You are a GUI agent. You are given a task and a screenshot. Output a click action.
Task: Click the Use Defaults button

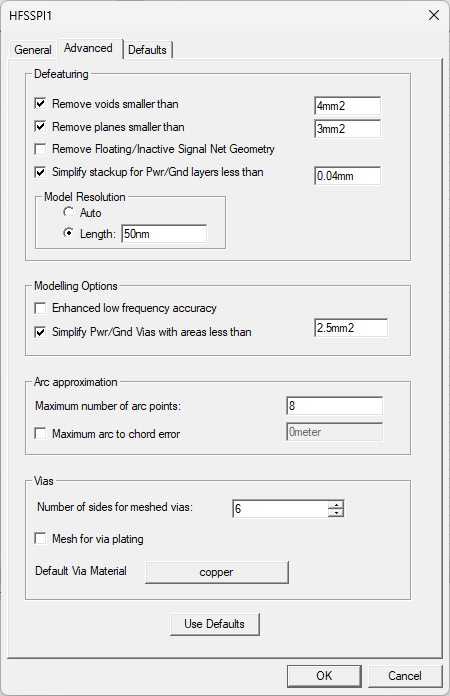click(x=215, y=624)
